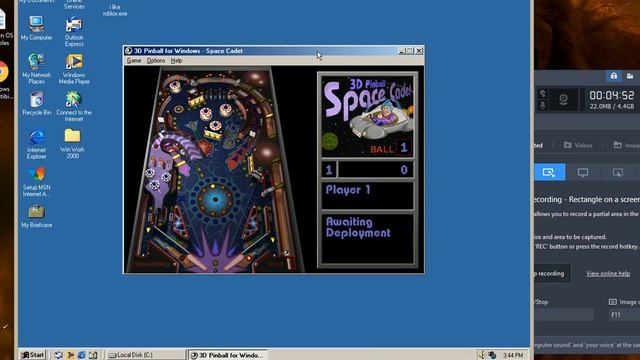This screenshot has width=640, height=360.
Task: Click the Start button
Action: tap(33, 355)
